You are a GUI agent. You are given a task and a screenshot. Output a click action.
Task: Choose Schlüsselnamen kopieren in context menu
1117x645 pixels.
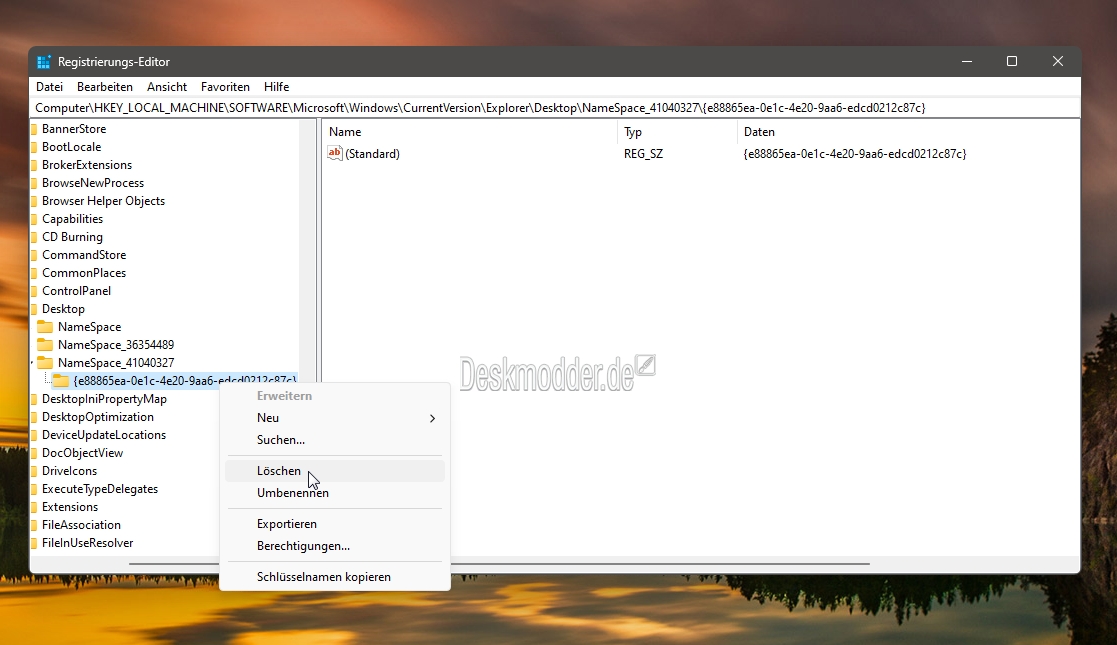click(335, 577)
